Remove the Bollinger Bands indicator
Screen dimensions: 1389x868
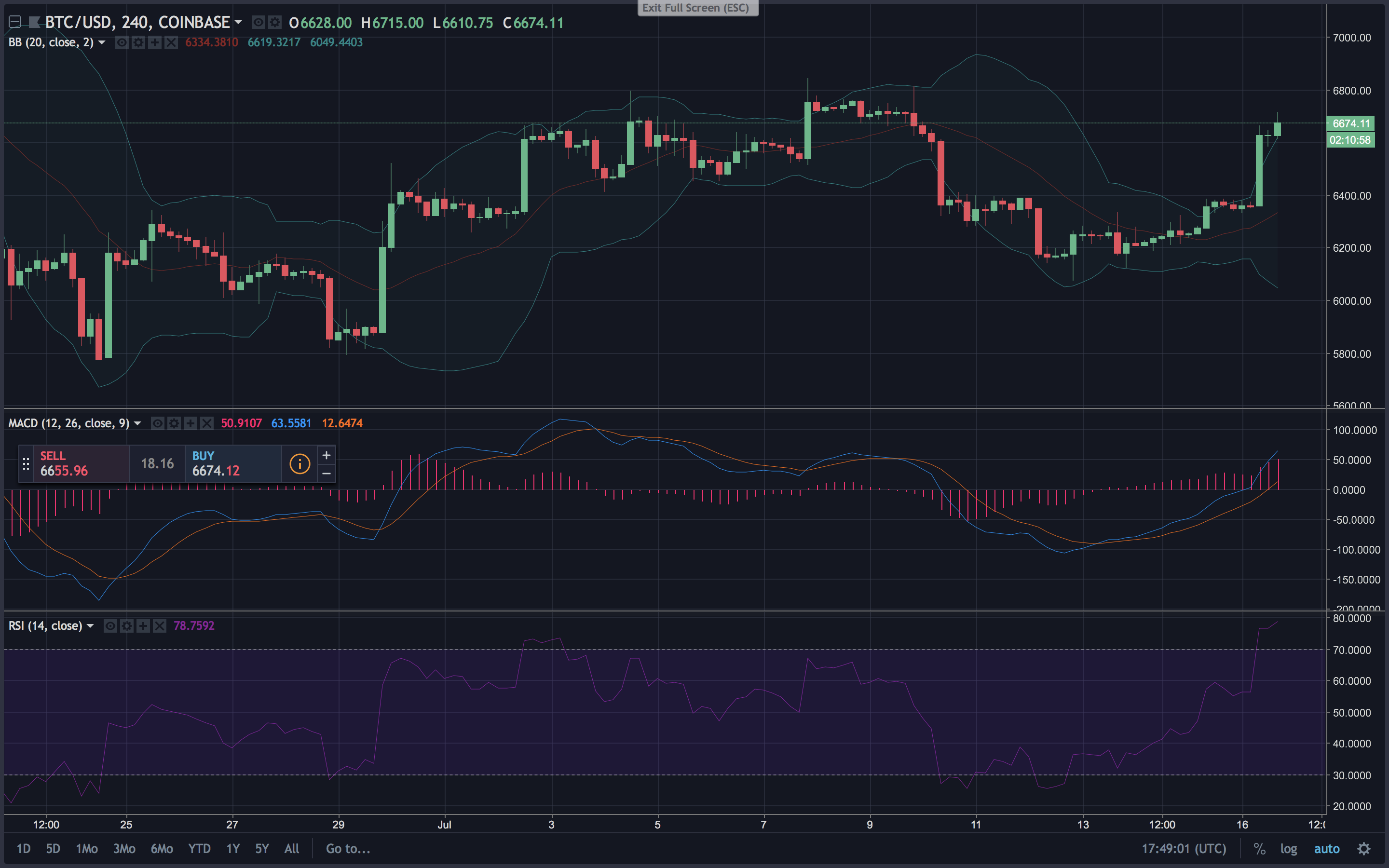171,42
